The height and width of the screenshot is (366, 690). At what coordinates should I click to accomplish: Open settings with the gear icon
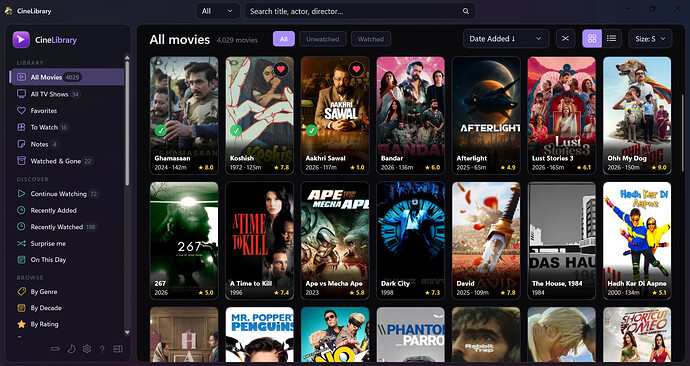(87, 349)
